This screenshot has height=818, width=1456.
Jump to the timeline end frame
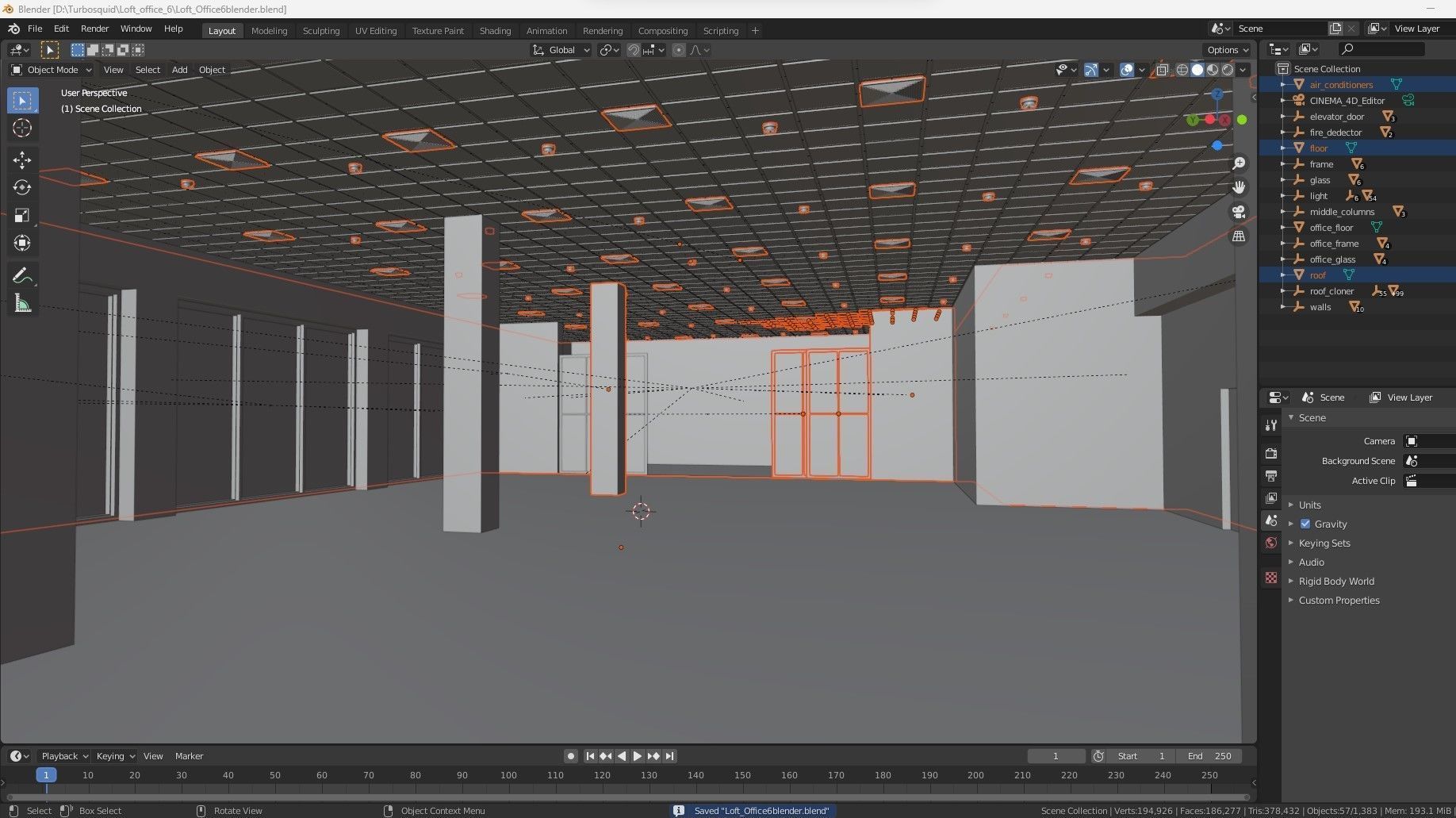669,756
